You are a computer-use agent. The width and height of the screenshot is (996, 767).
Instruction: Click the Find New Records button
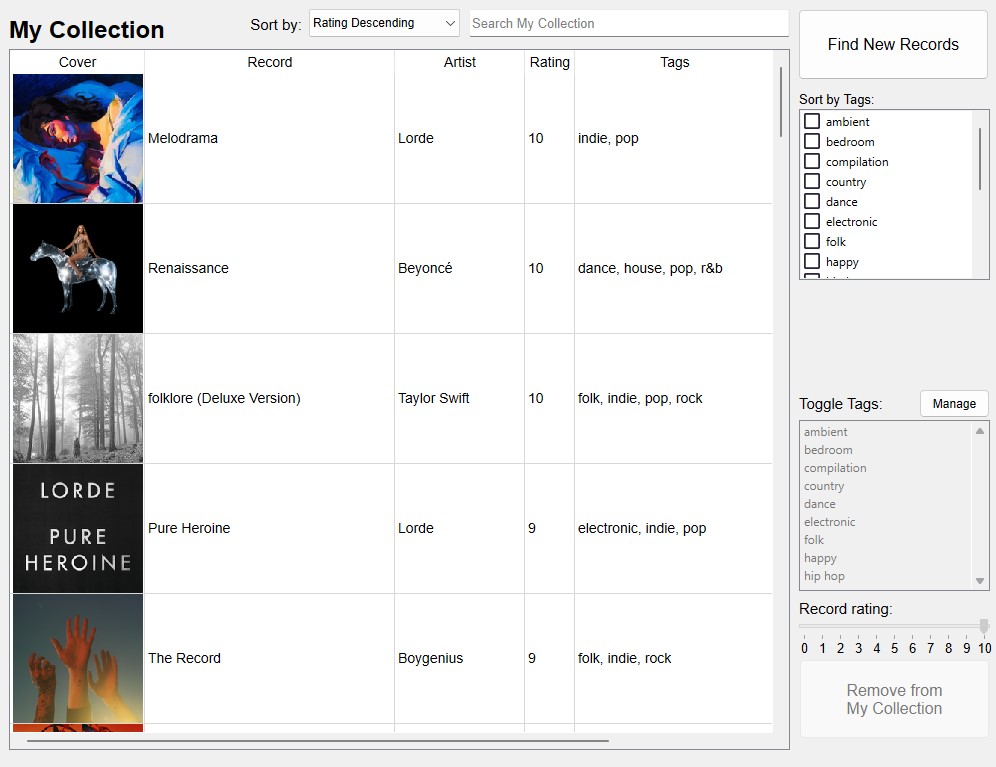point(893,44)
